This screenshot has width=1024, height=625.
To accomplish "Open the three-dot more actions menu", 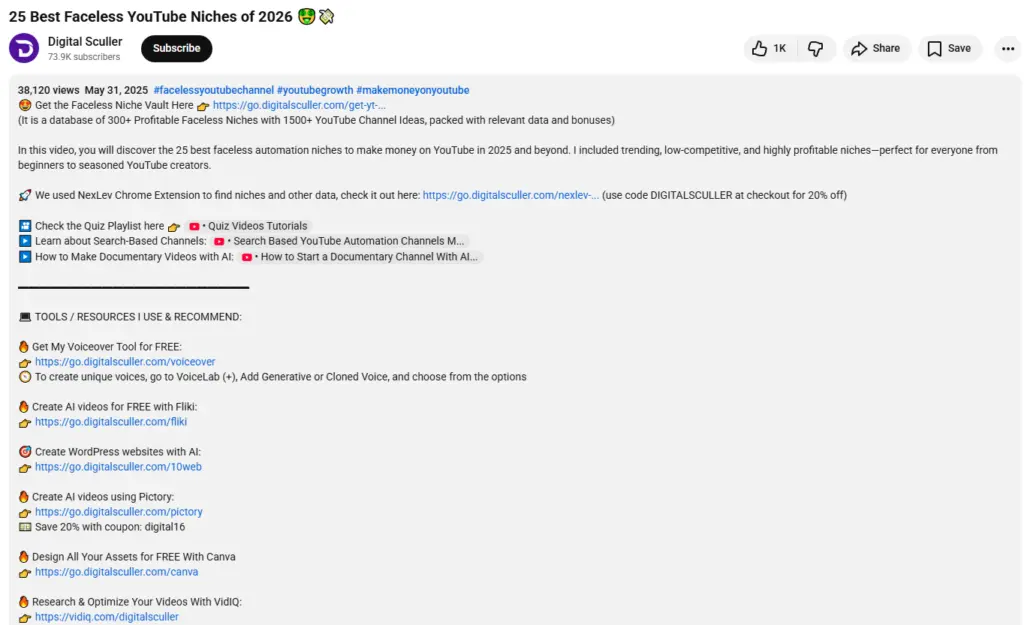I will tap(1007, 48).
